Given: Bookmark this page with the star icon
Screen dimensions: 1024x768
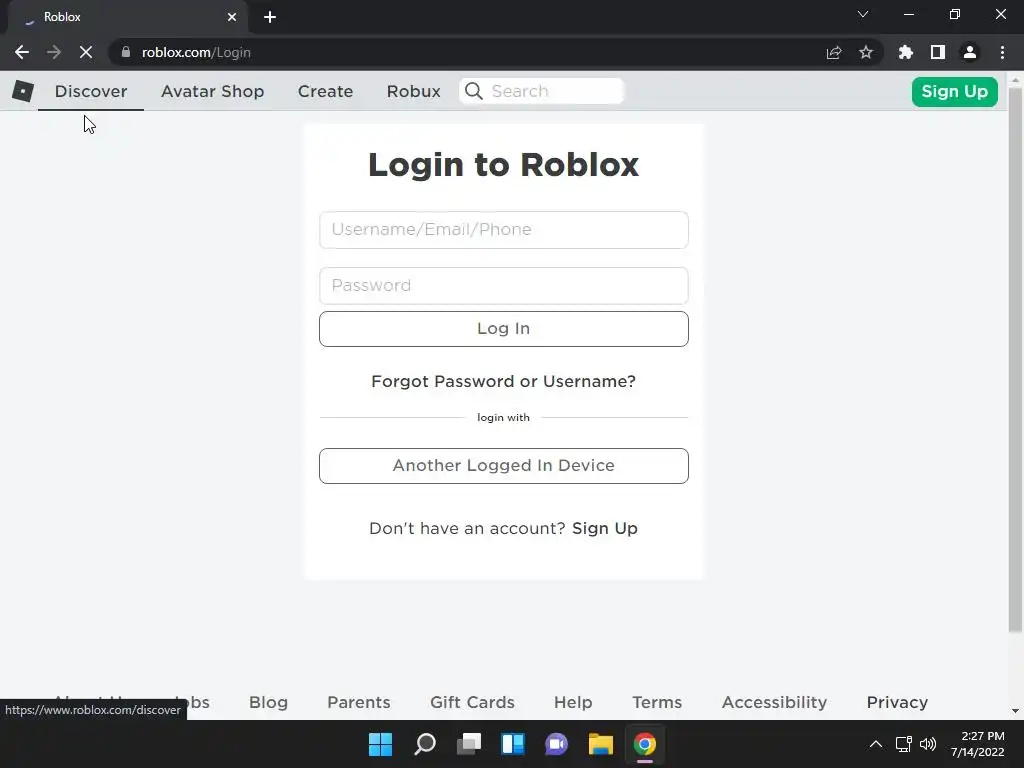Looking at the screenshot, I should pyautogui.click(x=866, y=52).
